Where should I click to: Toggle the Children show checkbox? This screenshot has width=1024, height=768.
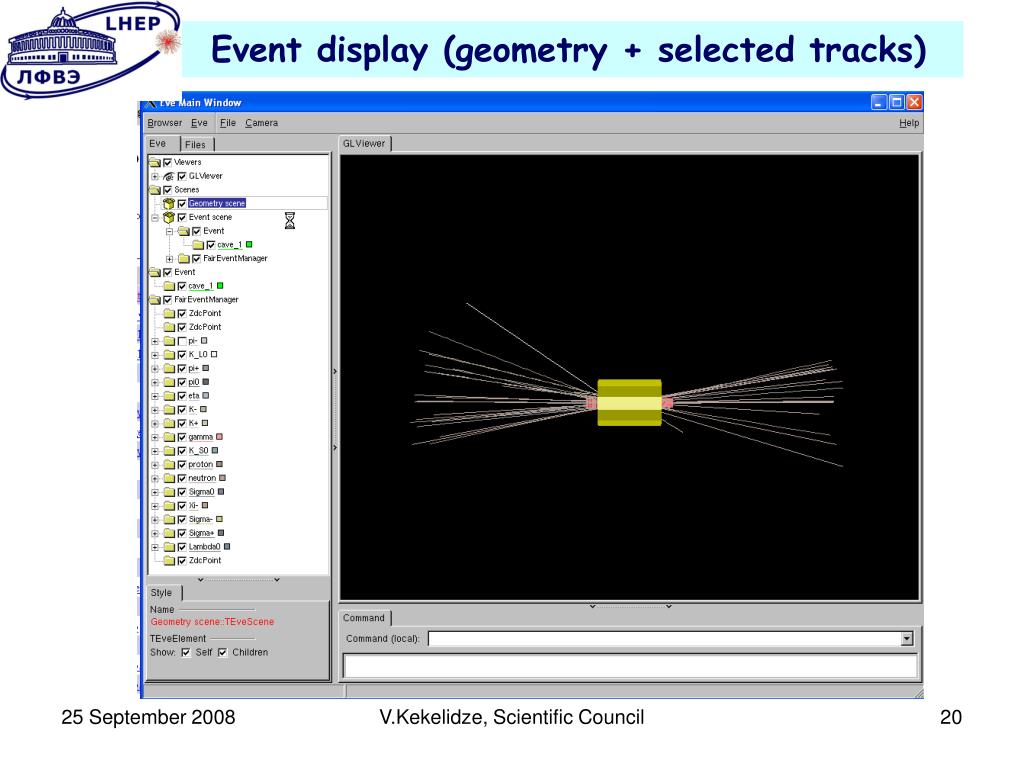(x=223, y=652)
